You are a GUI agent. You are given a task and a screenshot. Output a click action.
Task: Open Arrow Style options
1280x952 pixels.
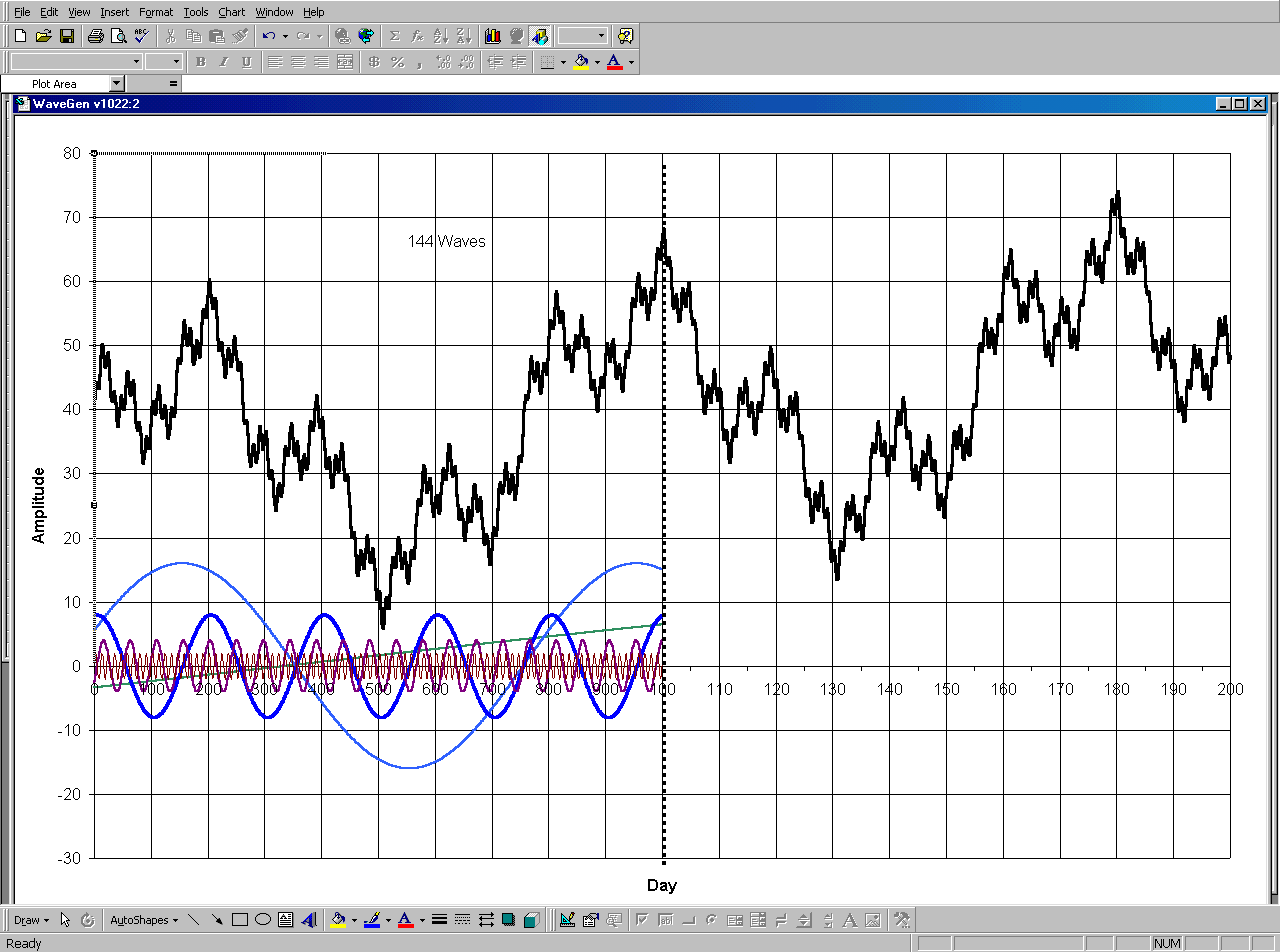[486, 920]
